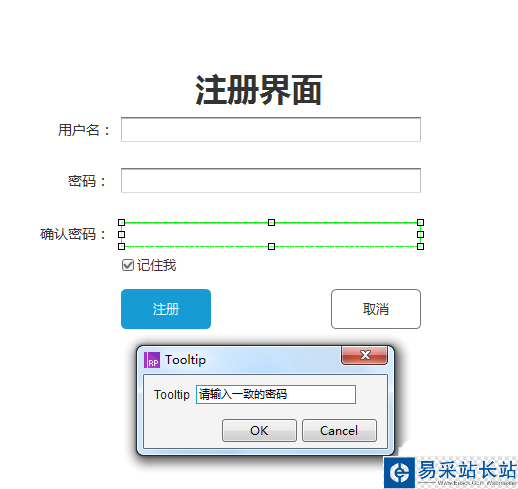Click the 用户名： label

[x=84, y=130]
